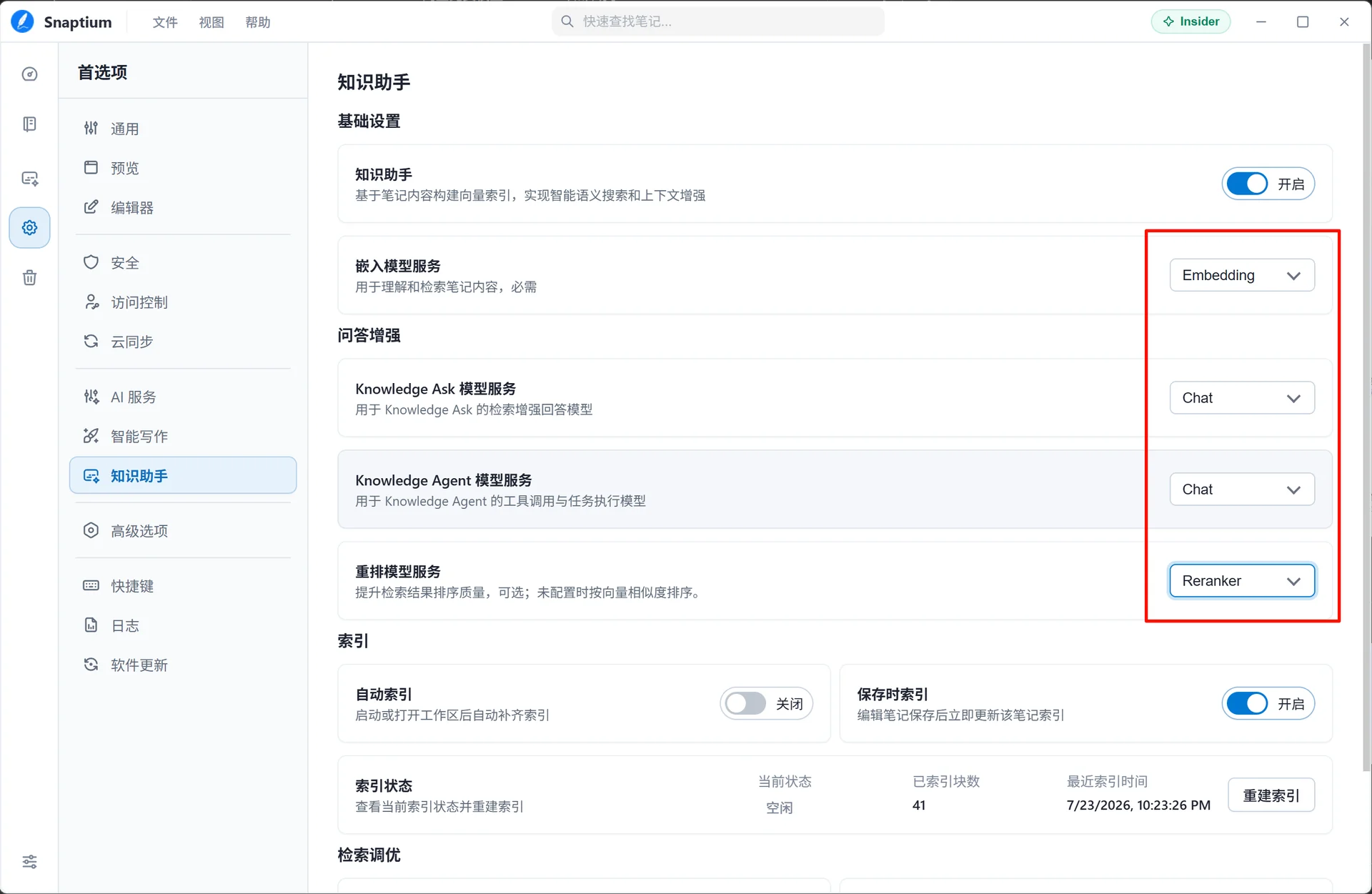This screenshot has height=894, width=1372.
Task: Go to 编辑器 preferences
Action: pyautogui.click(x=183, y=207)
